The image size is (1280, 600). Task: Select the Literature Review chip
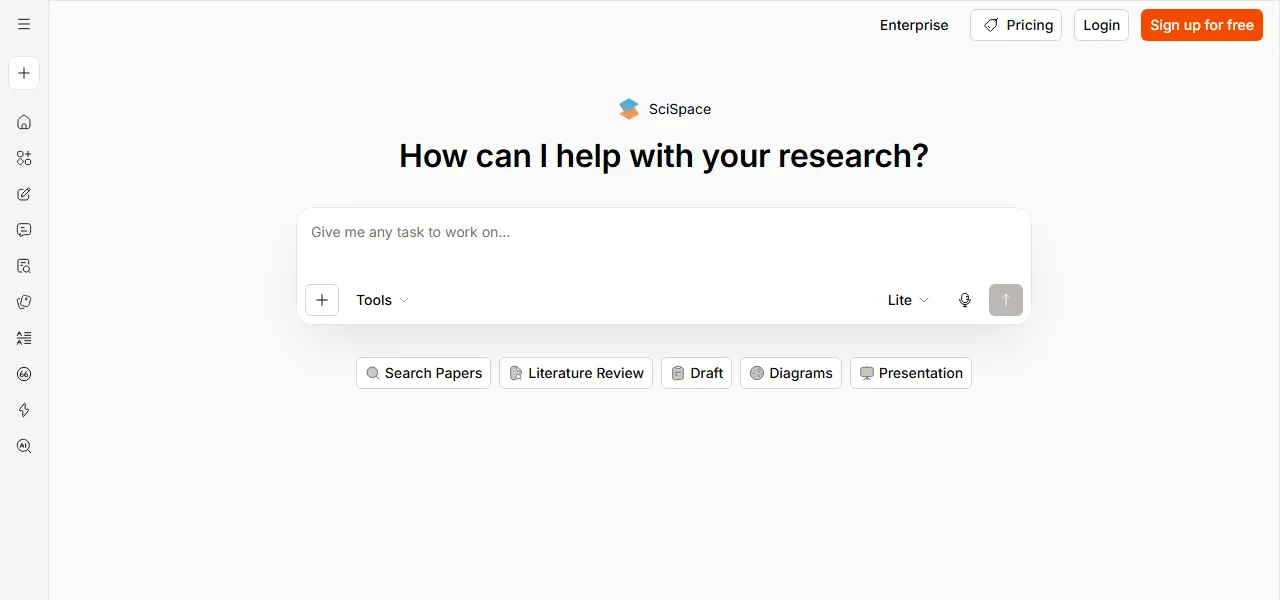tap(576, 373)
